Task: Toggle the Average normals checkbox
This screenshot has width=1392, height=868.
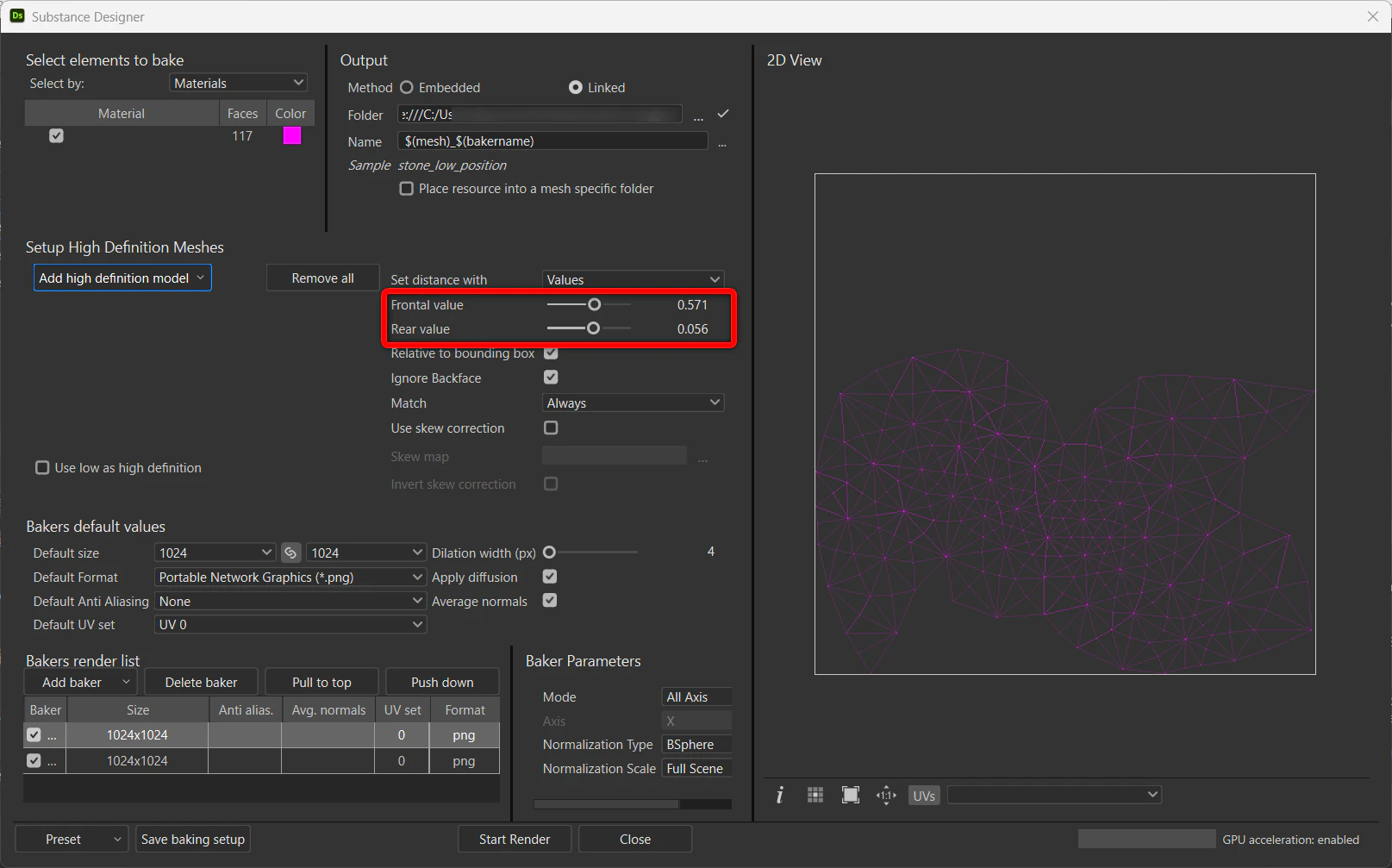Action: [x=550, y=601]
